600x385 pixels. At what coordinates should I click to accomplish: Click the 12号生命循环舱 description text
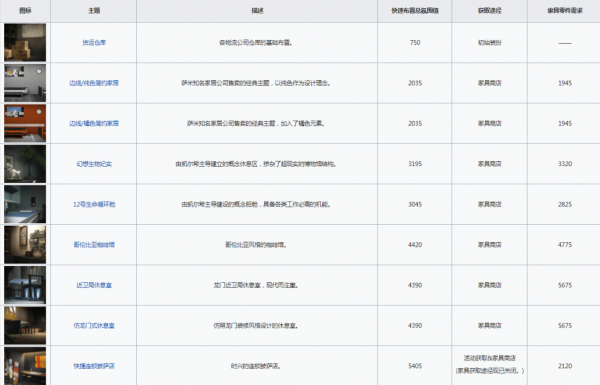pos(256,204)
